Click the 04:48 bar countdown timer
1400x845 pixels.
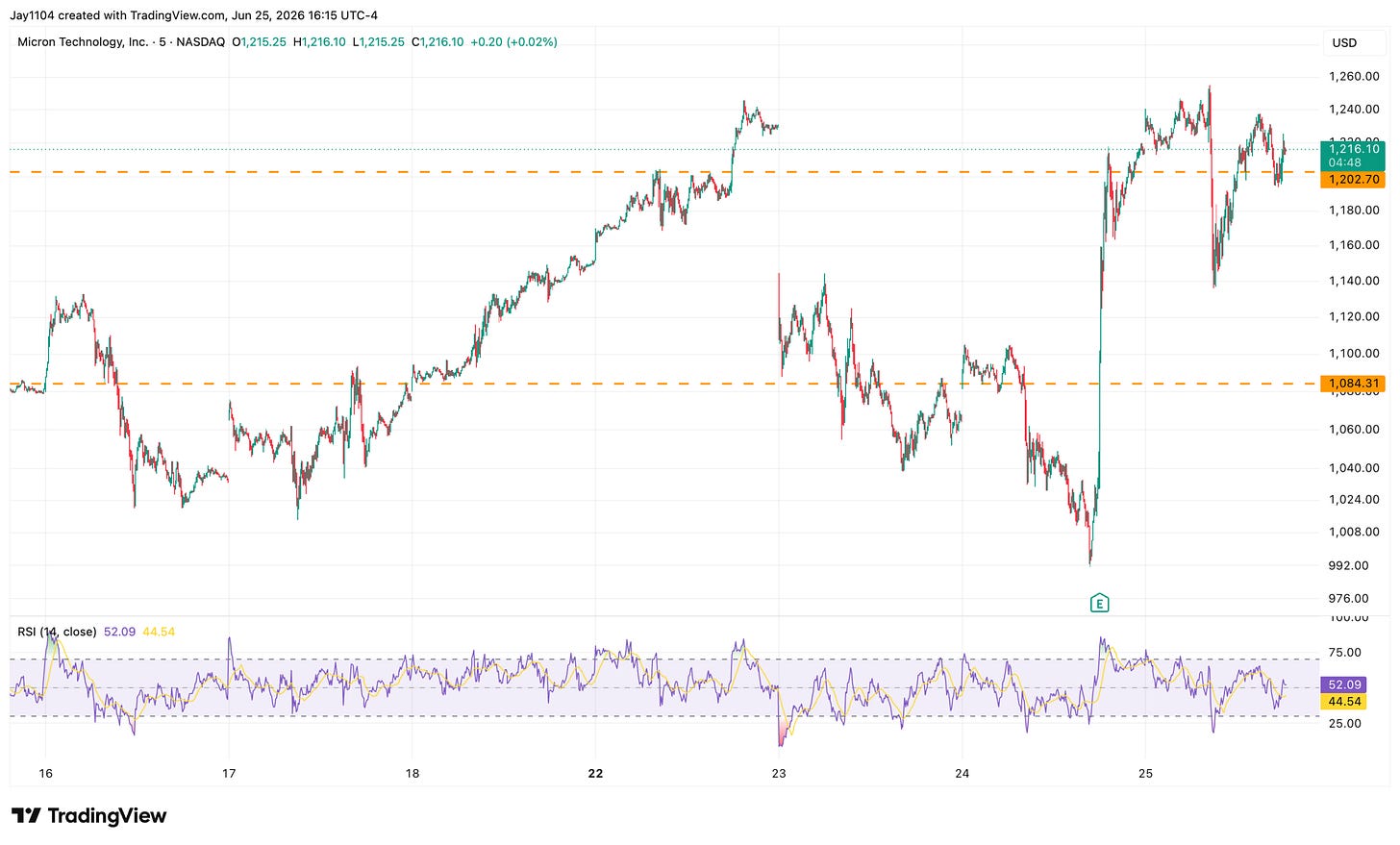(1342, 162)
